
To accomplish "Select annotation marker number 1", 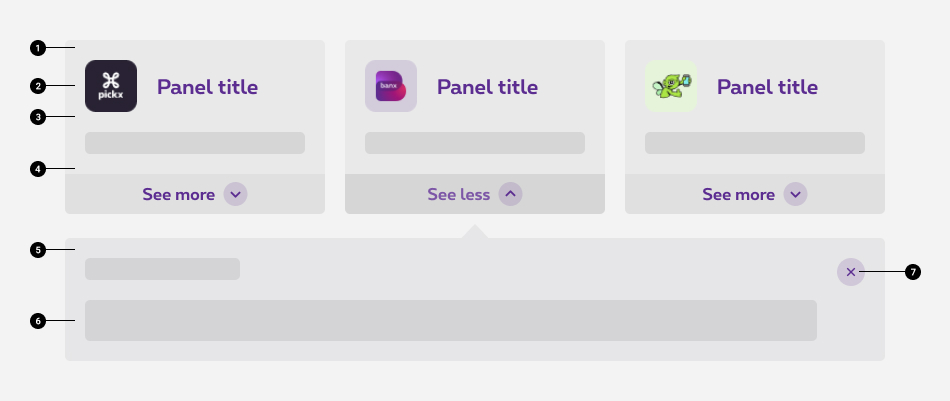I will click(38, 47).
